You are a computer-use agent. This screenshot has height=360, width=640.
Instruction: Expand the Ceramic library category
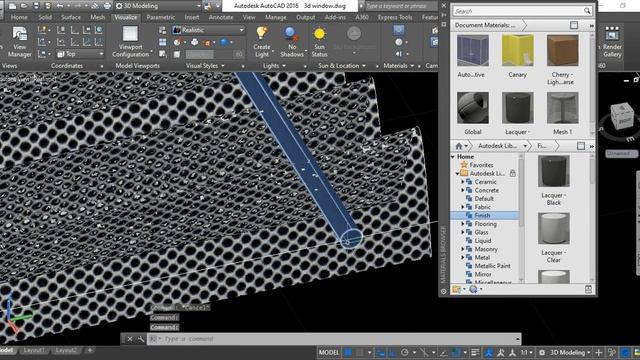(463, 182)
